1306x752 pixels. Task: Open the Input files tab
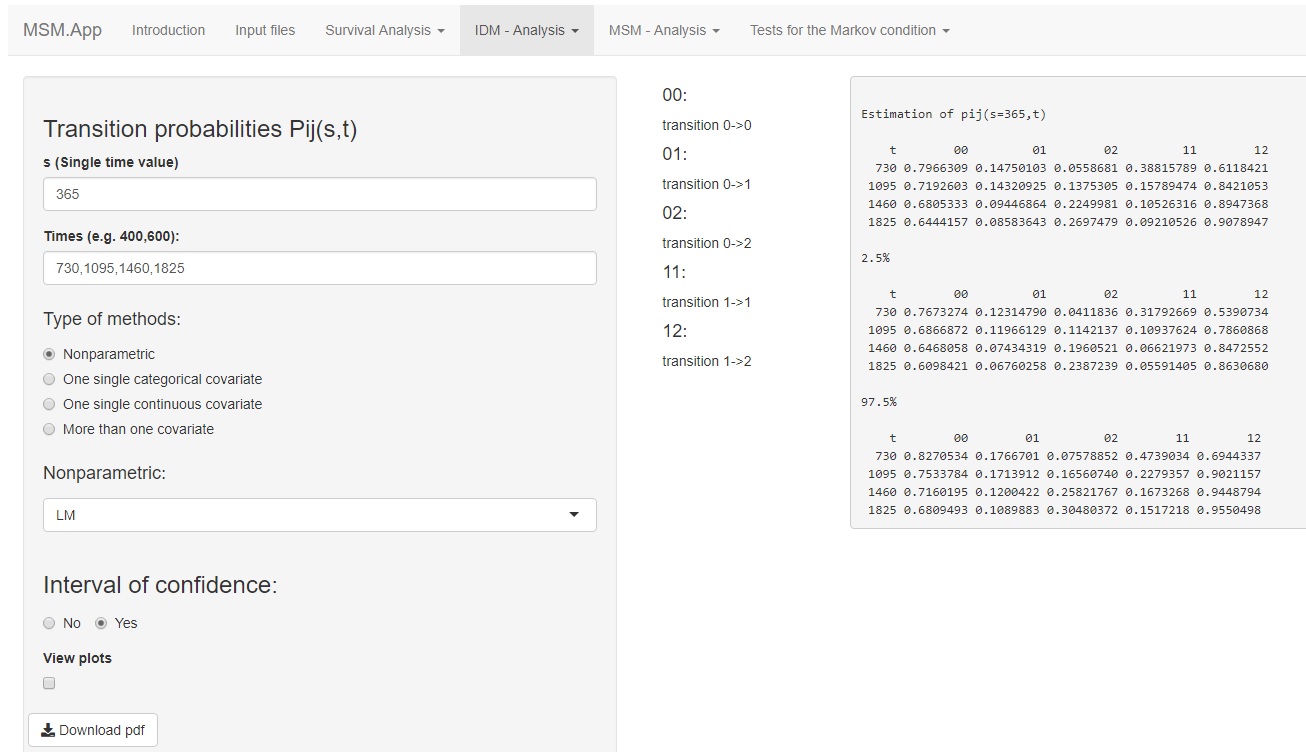click(265, 30)
